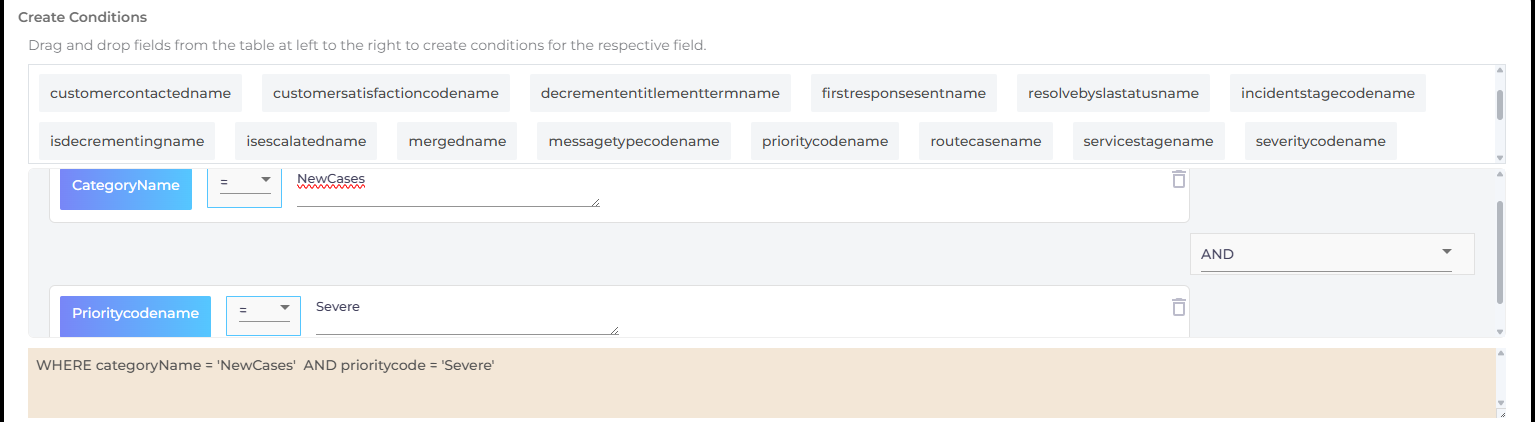The image size is (1535, 422).
Task: Delete the CategoryName condition with trash icon
Action: pyautogui.click(x=1179, y=179)
